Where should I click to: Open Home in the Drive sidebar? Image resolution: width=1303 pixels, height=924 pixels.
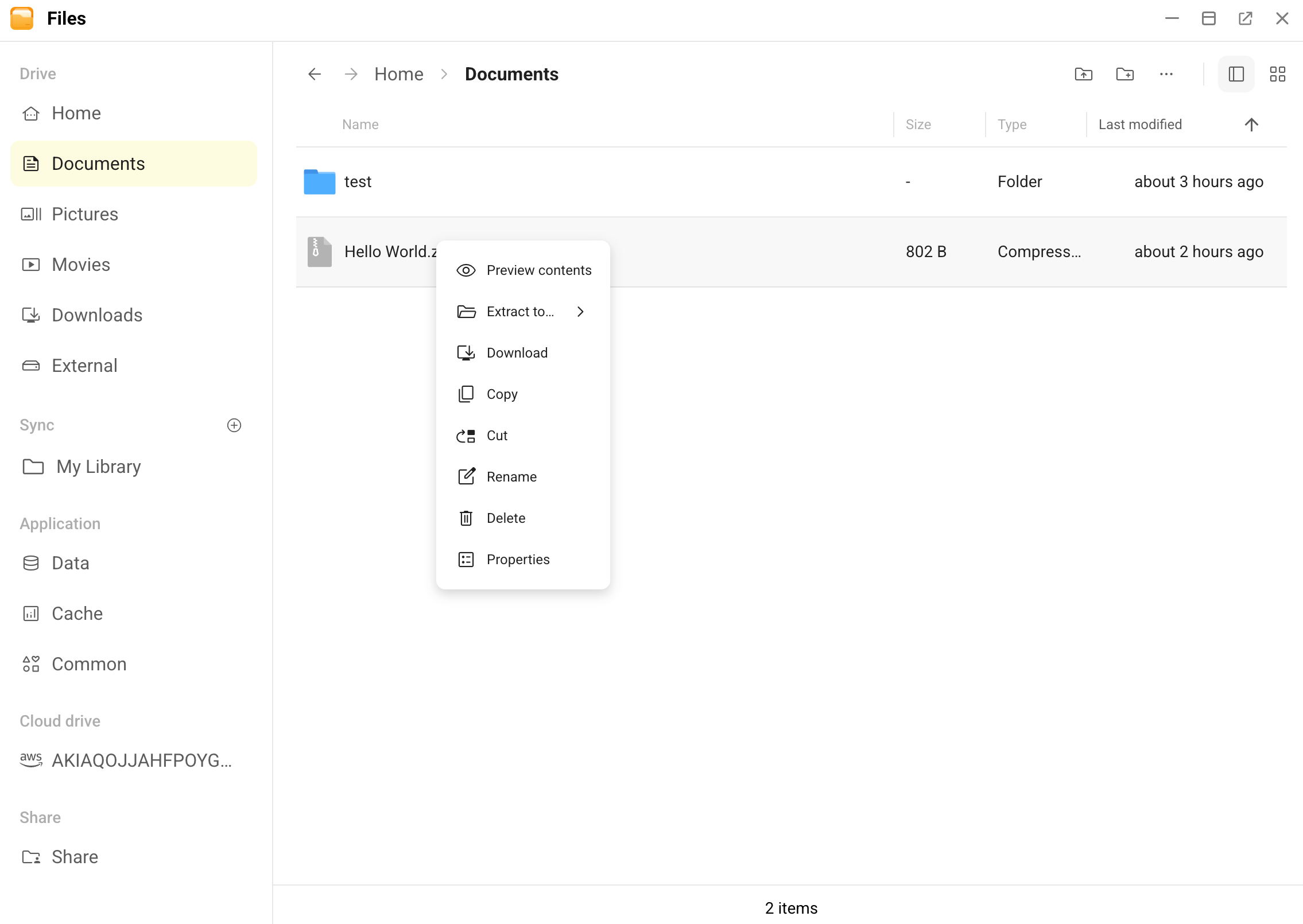134,113
